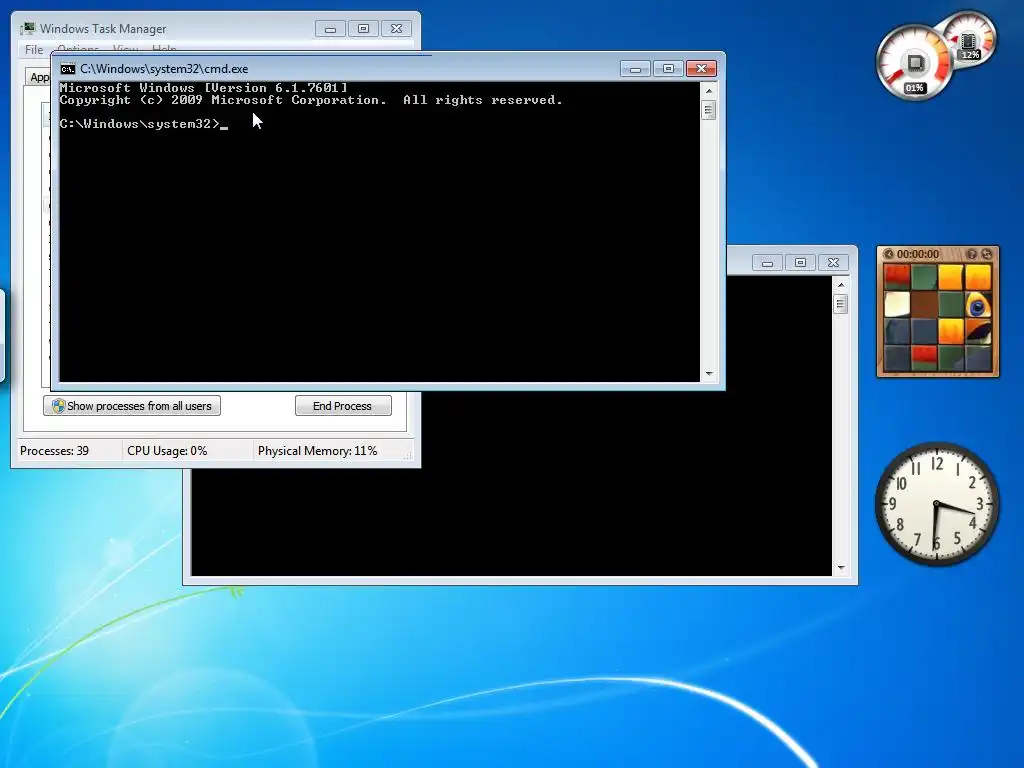Open the File menu in Task Manager
Viewport: 1024px width, 768px height.
(x=34, y=50)
